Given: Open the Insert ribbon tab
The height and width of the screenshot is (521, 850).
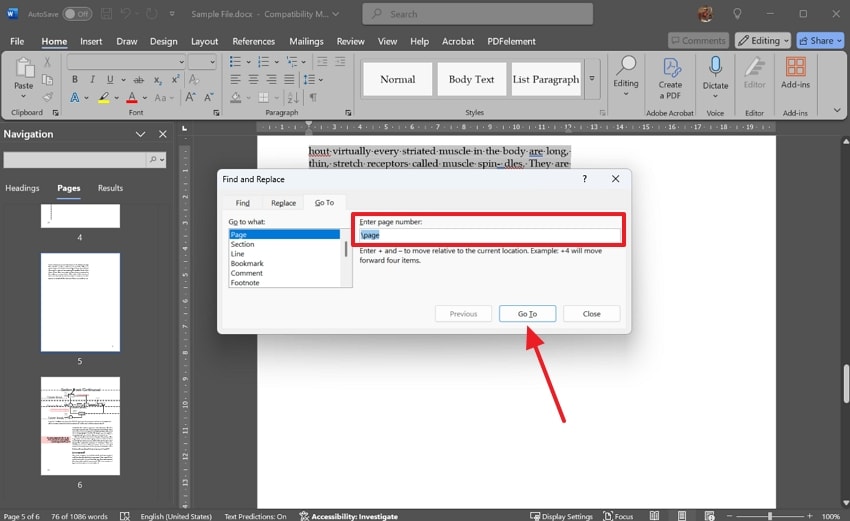Looking at the screenshot, I should tap(91, 41).
